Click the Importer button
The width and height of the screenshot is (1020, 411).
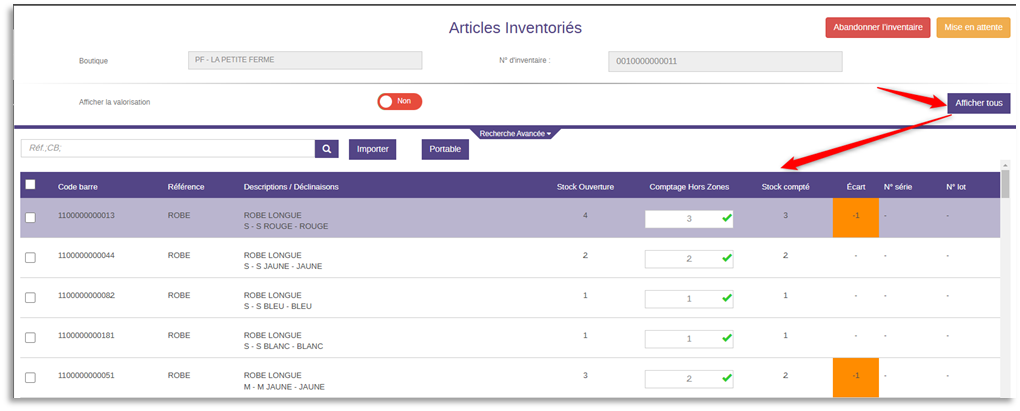click(373, 149)
